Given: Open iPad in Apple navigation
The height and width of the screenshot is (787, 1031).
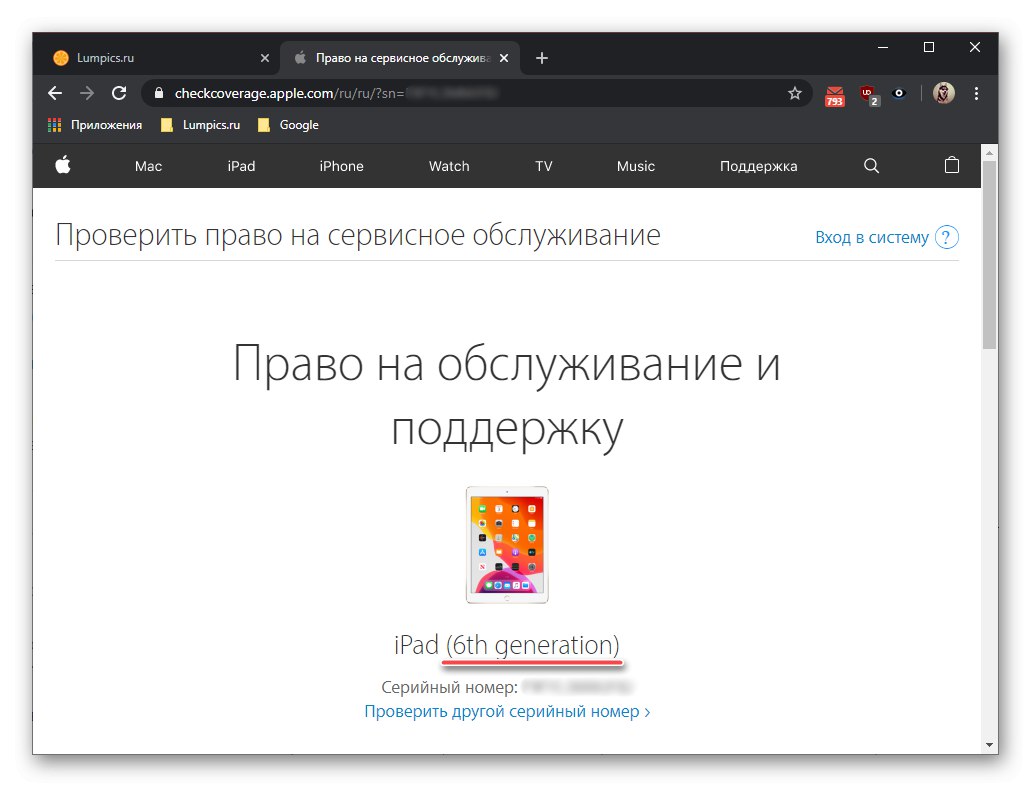Looking at the screenshot, I should coord(241,166).
